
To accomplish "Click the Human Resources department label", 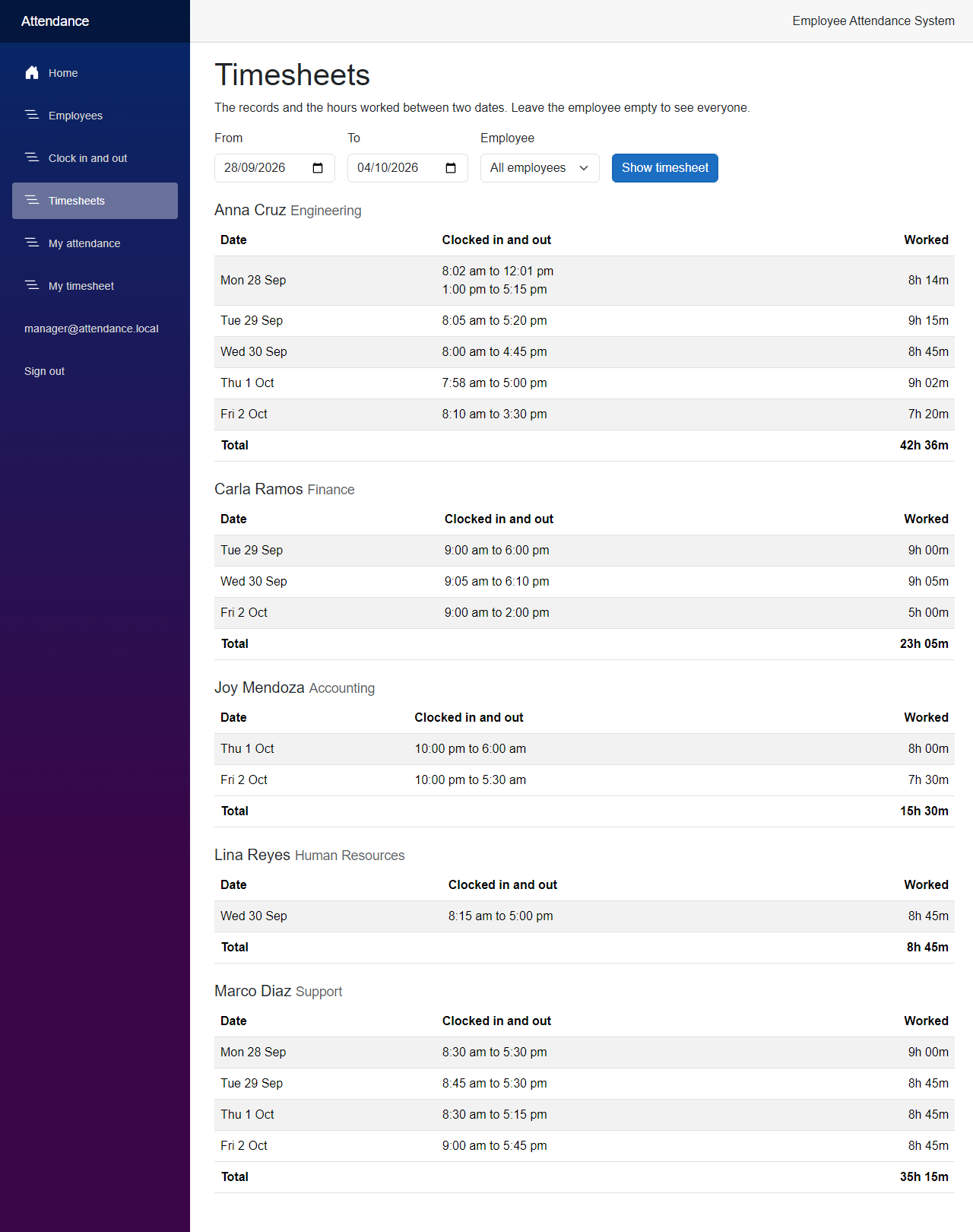I will [350, 856].
